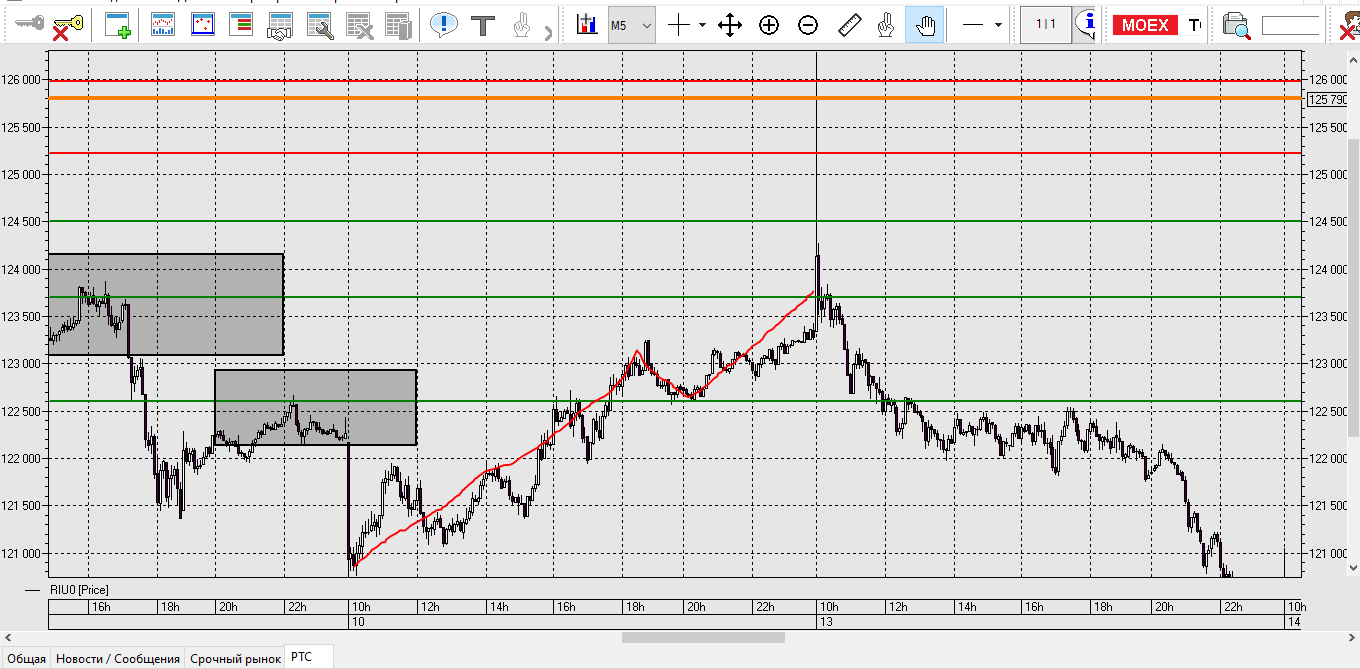This screenshot has width=1360, height=669.
Task: Click the orange horizontal level line
Action: (675, 98)
